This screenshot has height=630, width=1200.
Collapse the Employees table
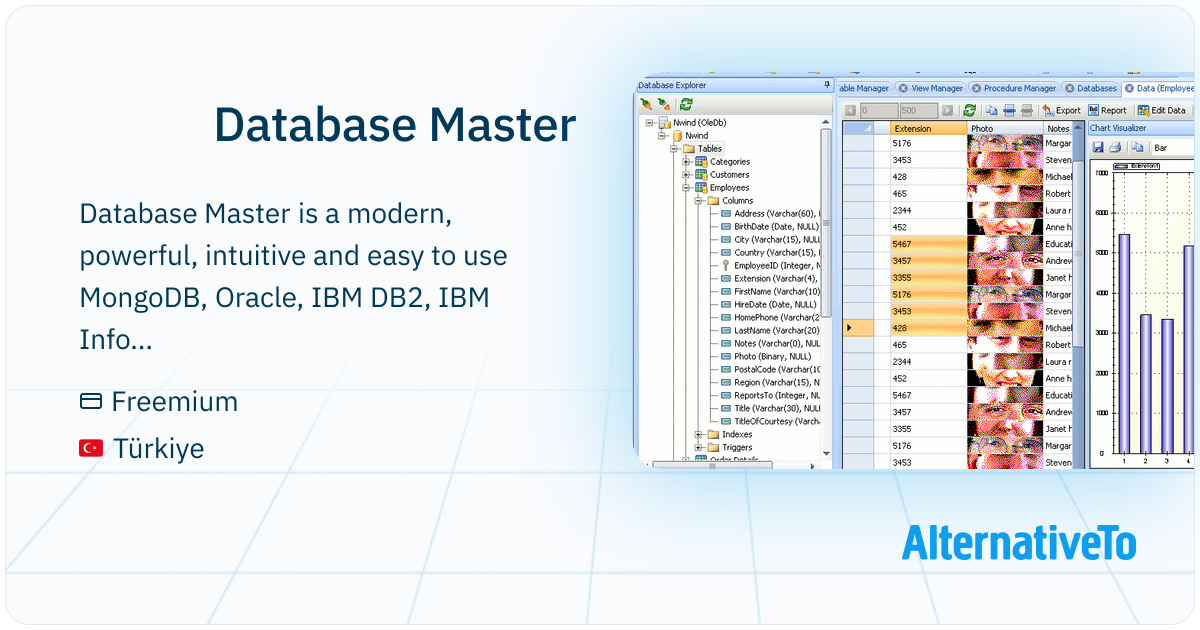[686, 187]
